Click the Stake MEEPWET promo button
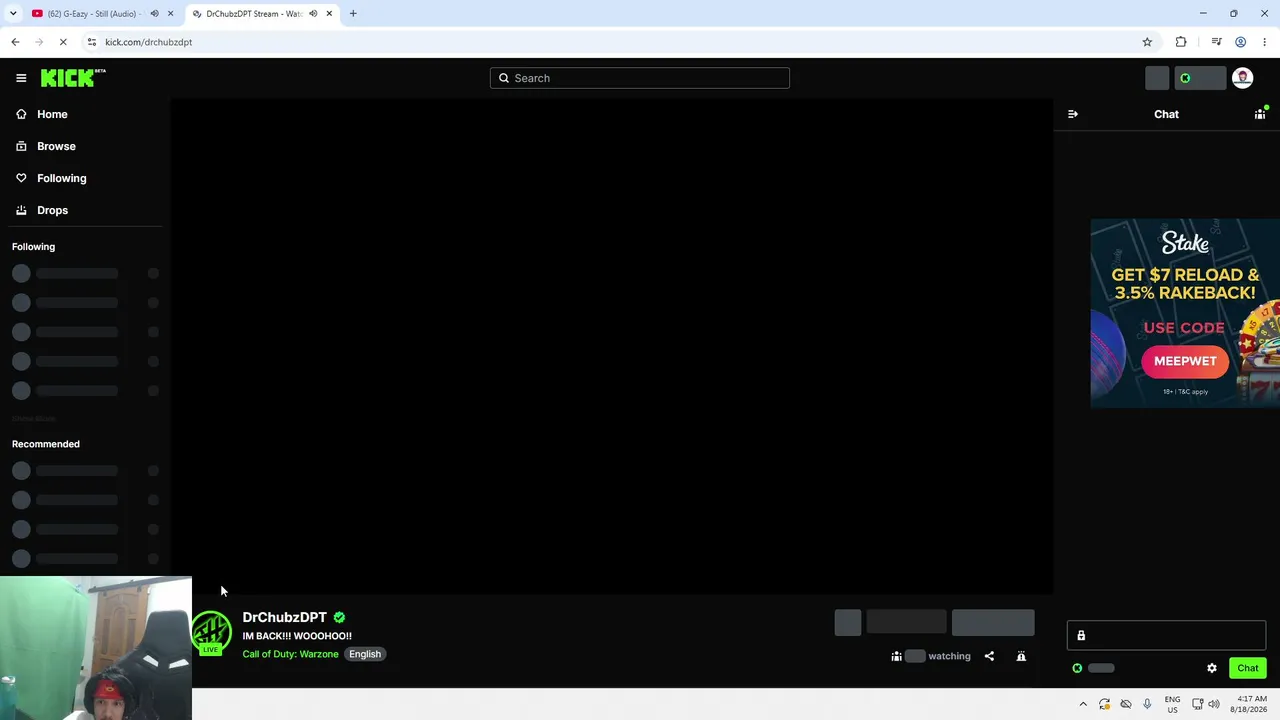Screen dimensions: 1280x720 tap(1185, 361)
